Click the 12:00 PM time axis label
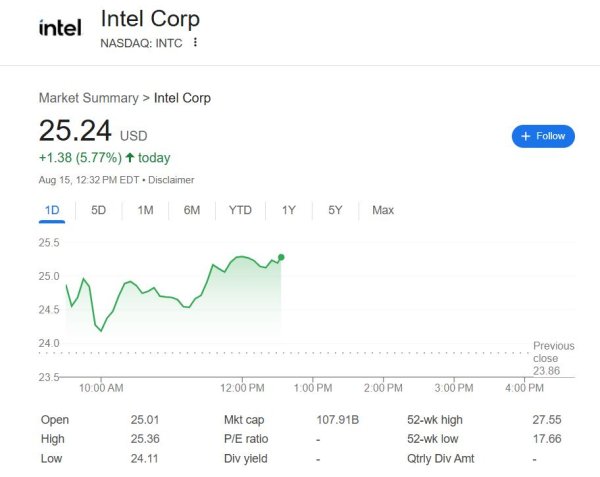The image size is (600, 477). (x=243, y=387)
